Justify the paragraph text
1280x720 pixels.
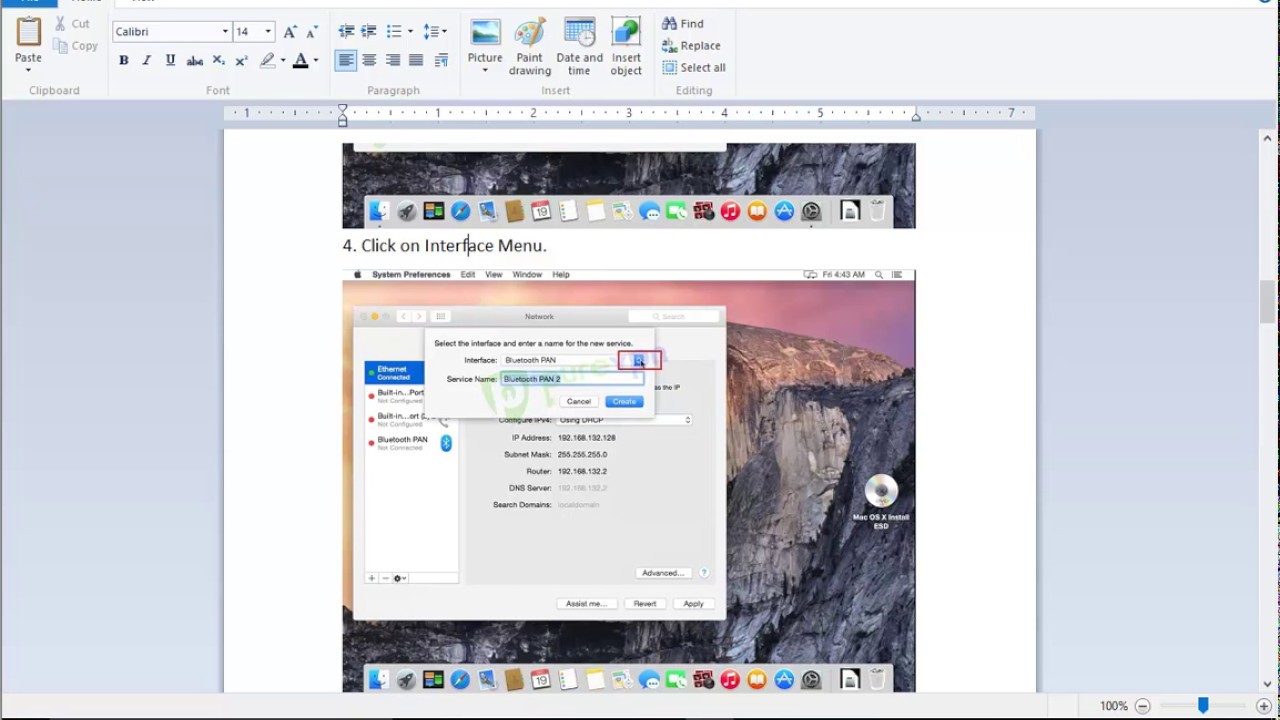coord(416,60)
